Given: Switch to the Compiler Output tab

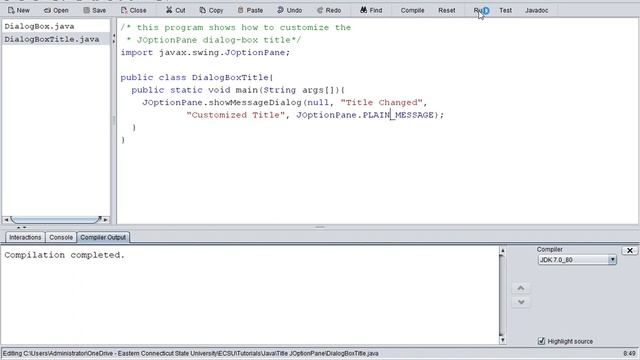Looking at the screenshot, I should [x=103, y=237].
